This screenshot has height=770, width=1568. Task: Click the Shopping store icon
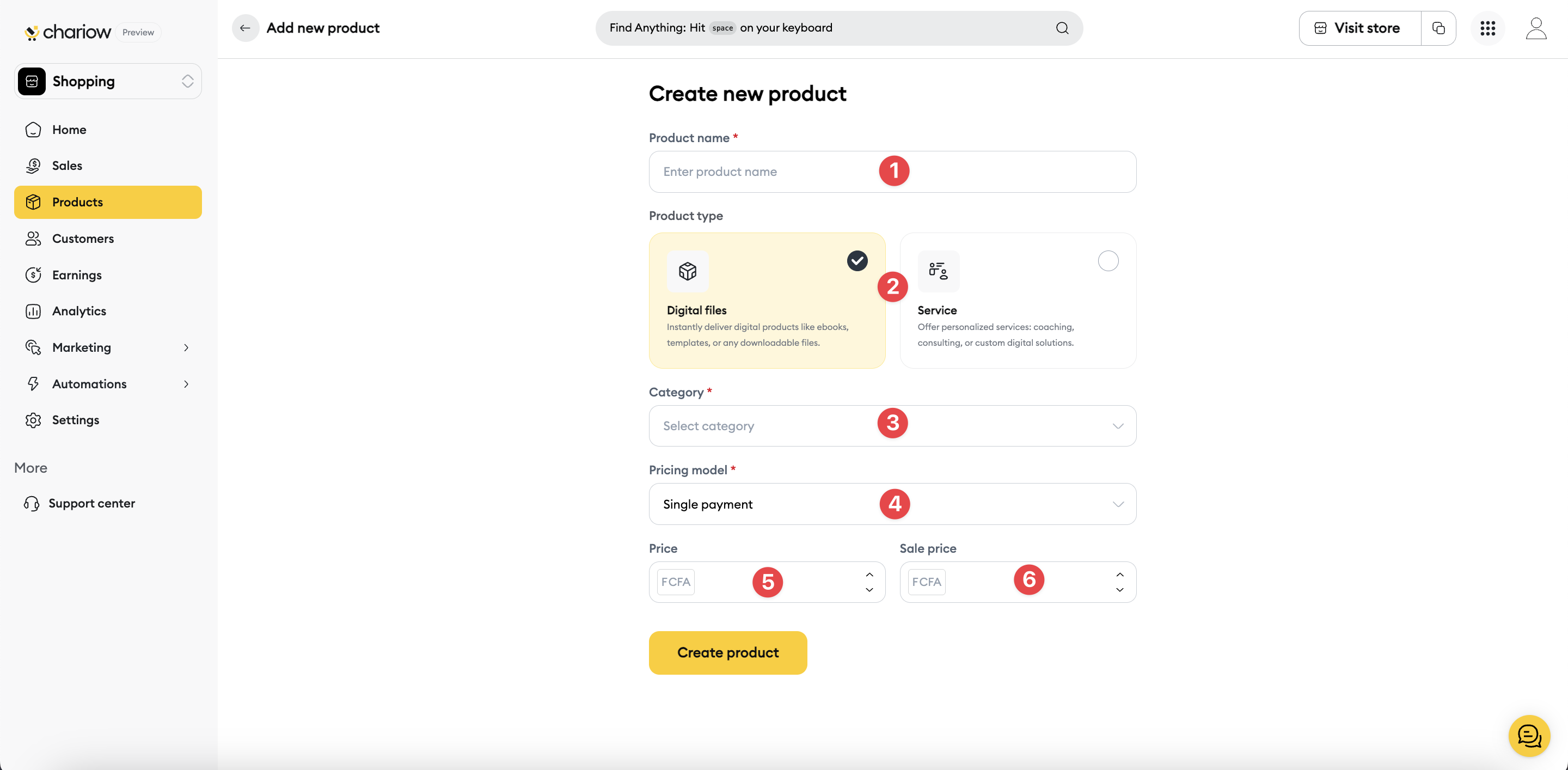click(x=32, y=82)
